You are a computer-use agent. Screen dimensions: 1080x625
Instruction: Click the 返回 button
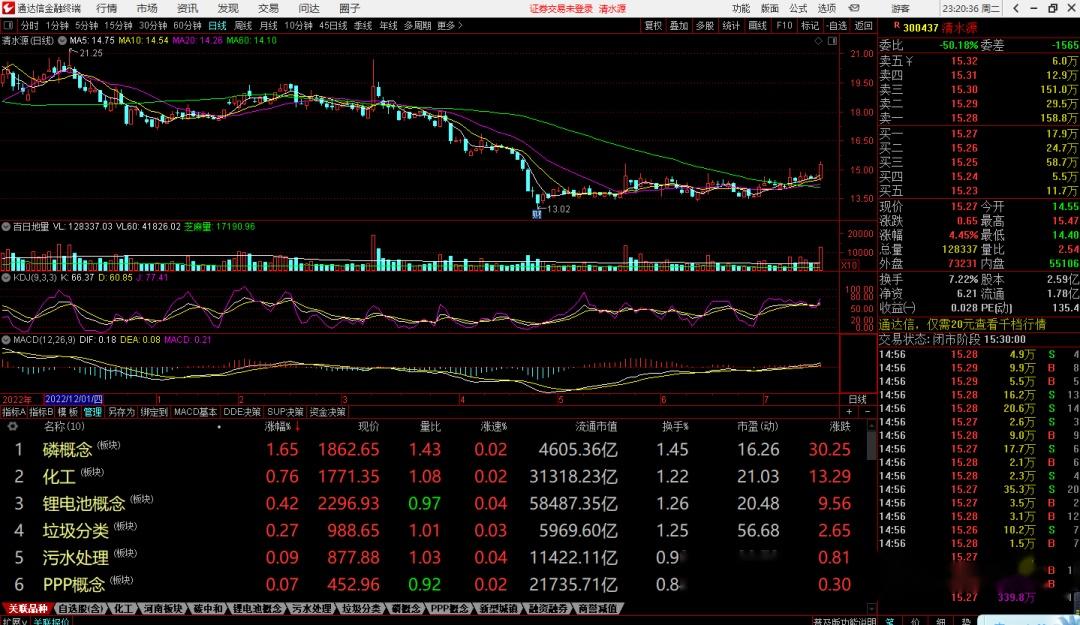(864, 25)
